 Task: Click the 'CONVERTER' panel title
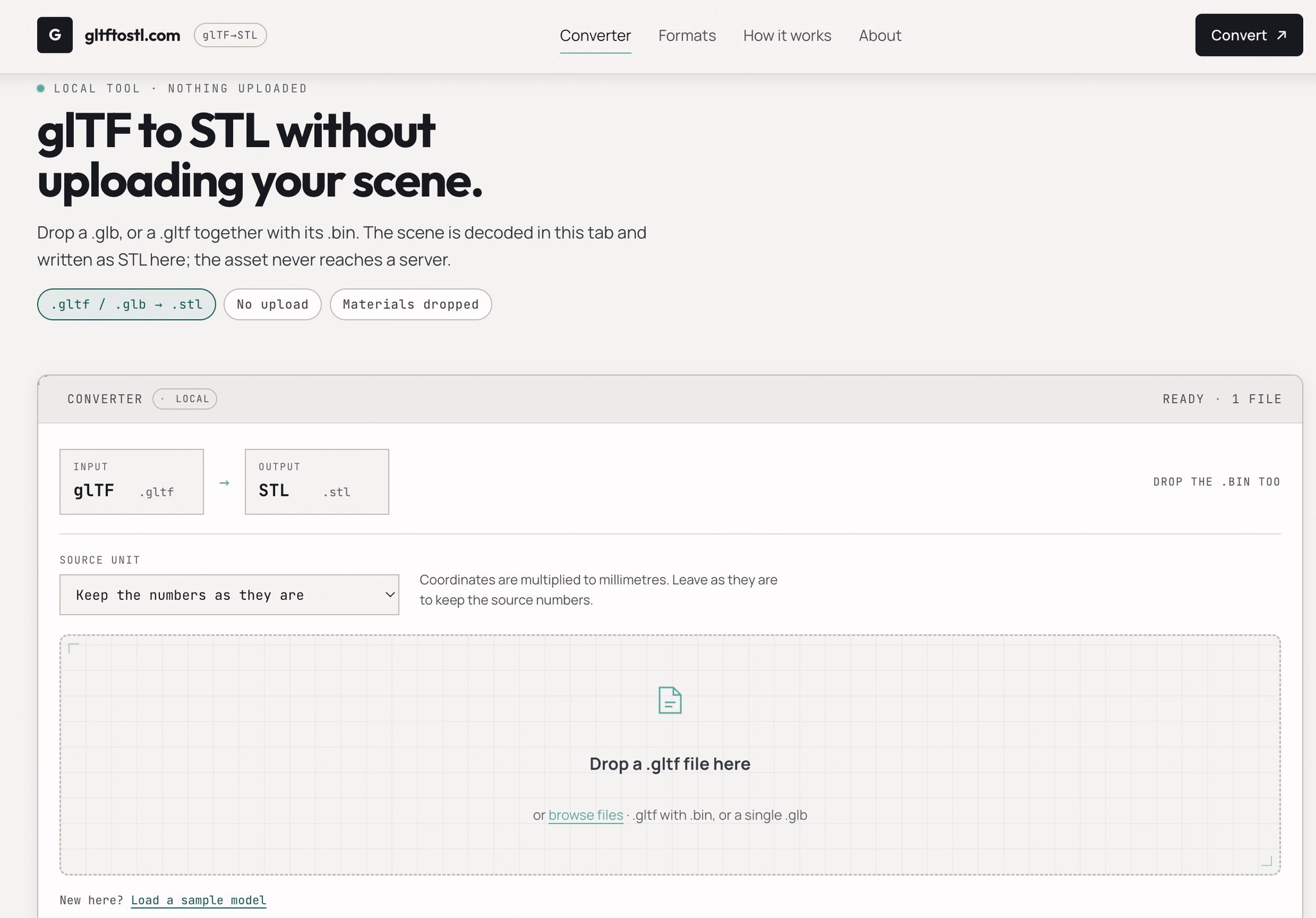[105, 399]
